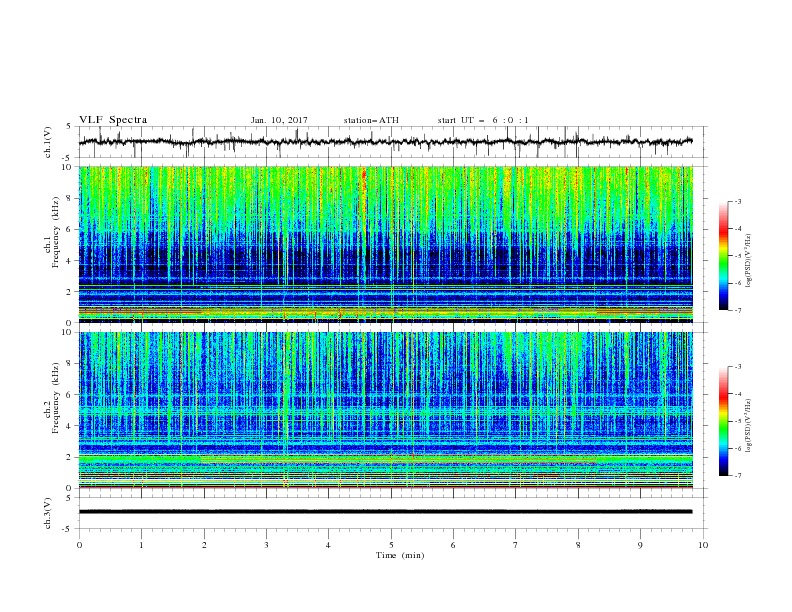Click the "-3" tick on ch.1 colorbar

click(x=738, y=201)
